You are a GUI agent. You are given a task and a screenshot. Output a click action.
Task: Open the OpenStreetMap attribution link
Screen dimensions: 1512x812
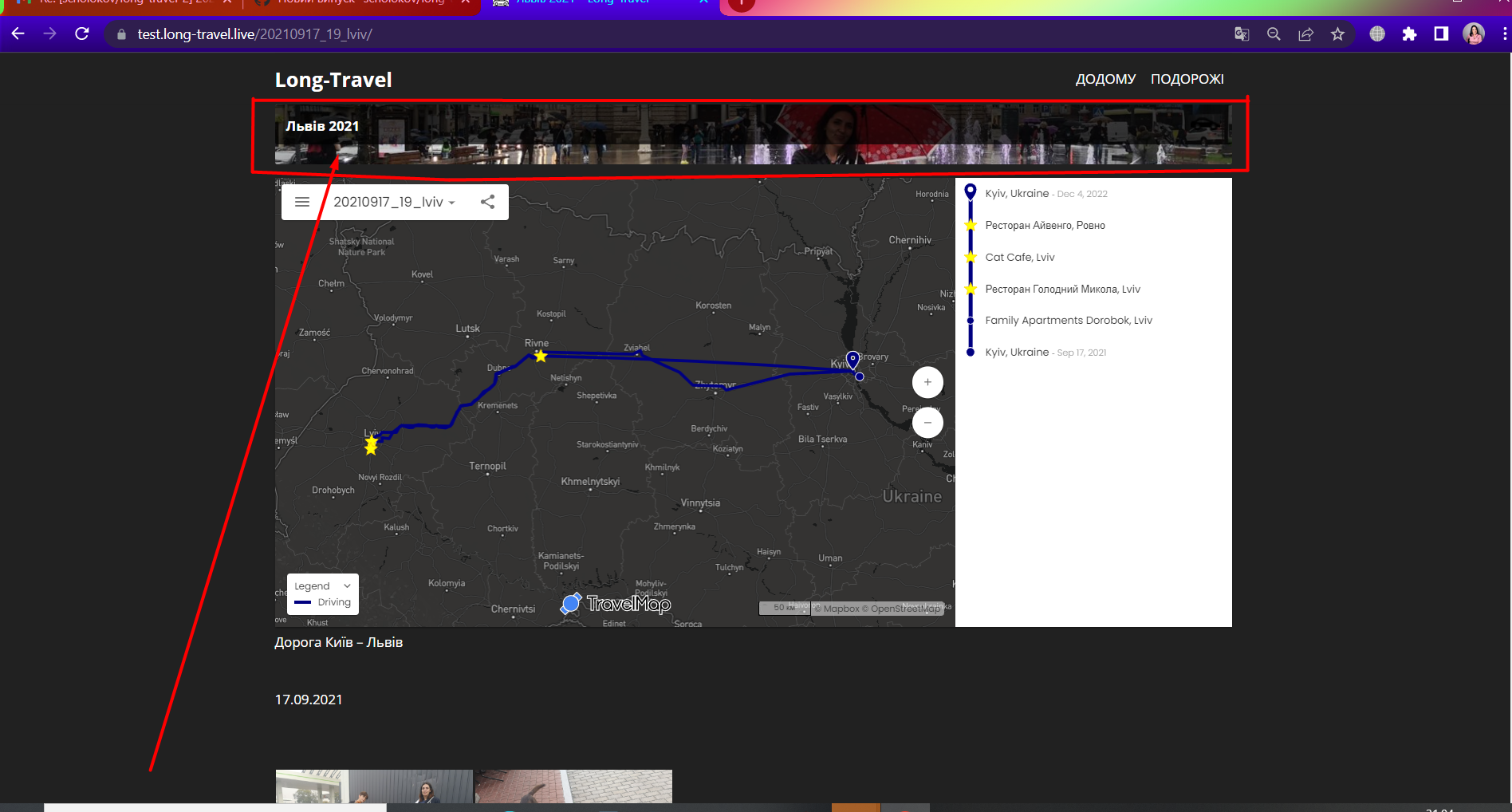(904, 608)
